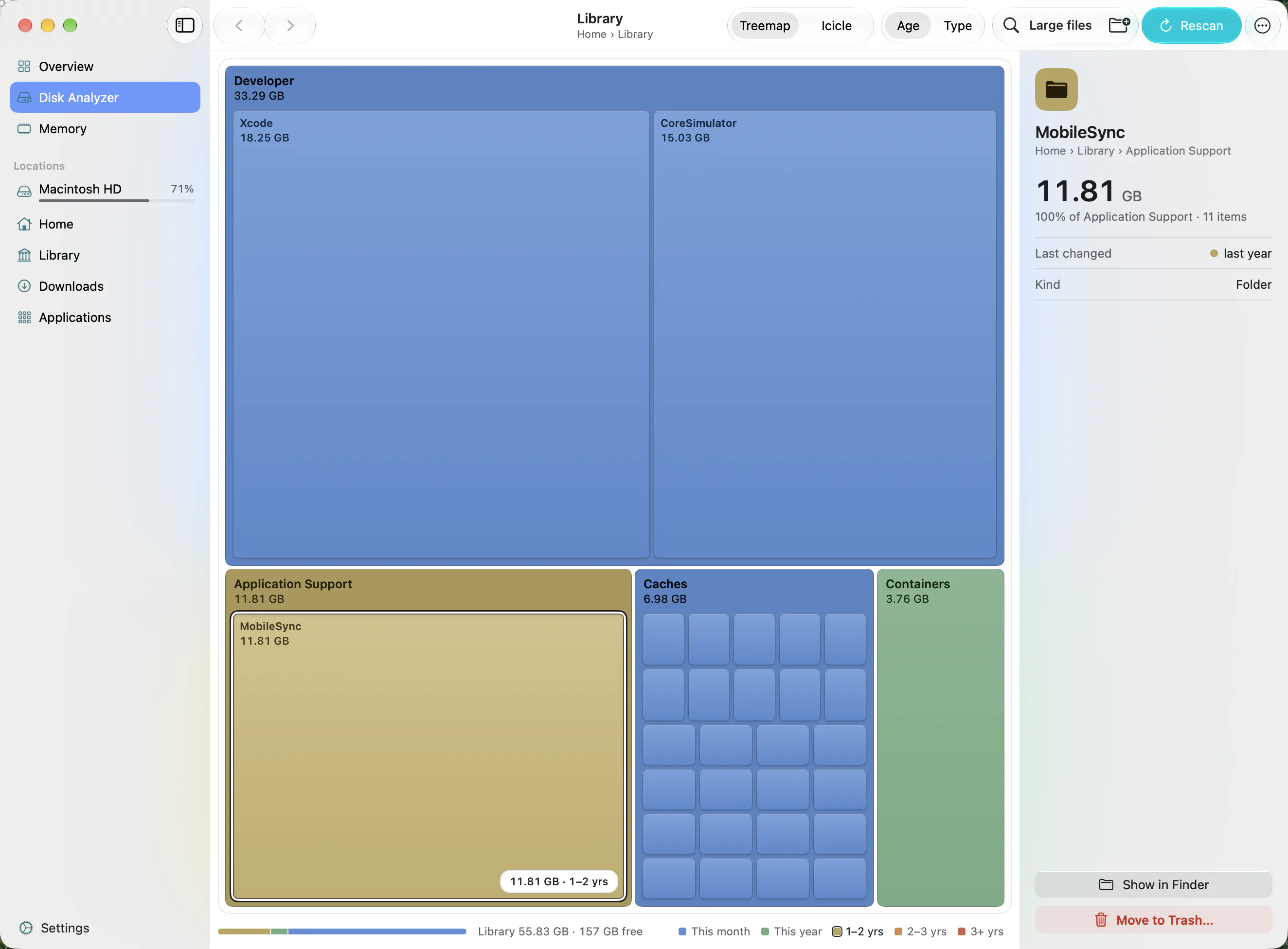
Task: Click the add folder icon
Action: (x=1119, y=25)
